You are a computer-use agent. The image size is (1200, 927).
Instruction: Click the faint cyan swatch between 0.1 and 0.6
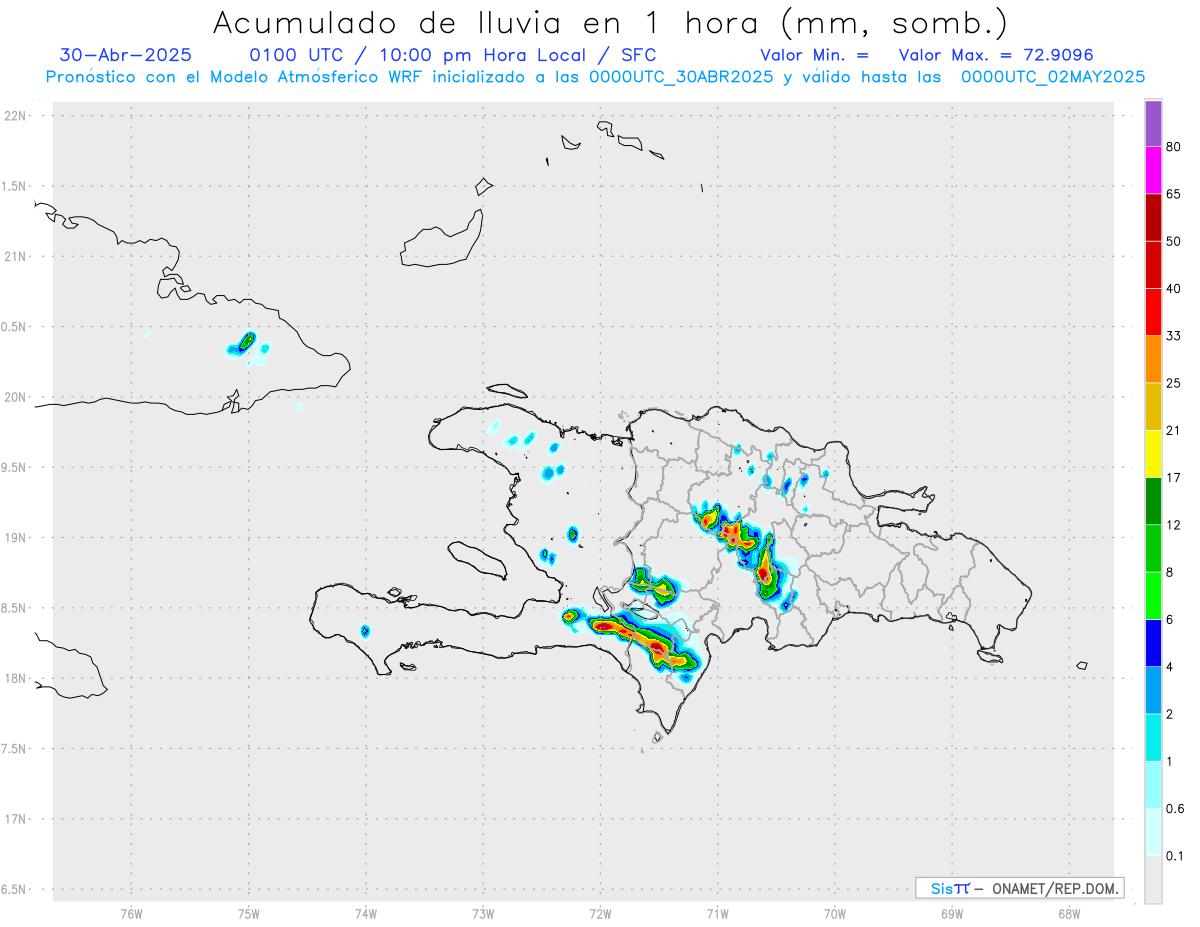(x=1153, y=832)
